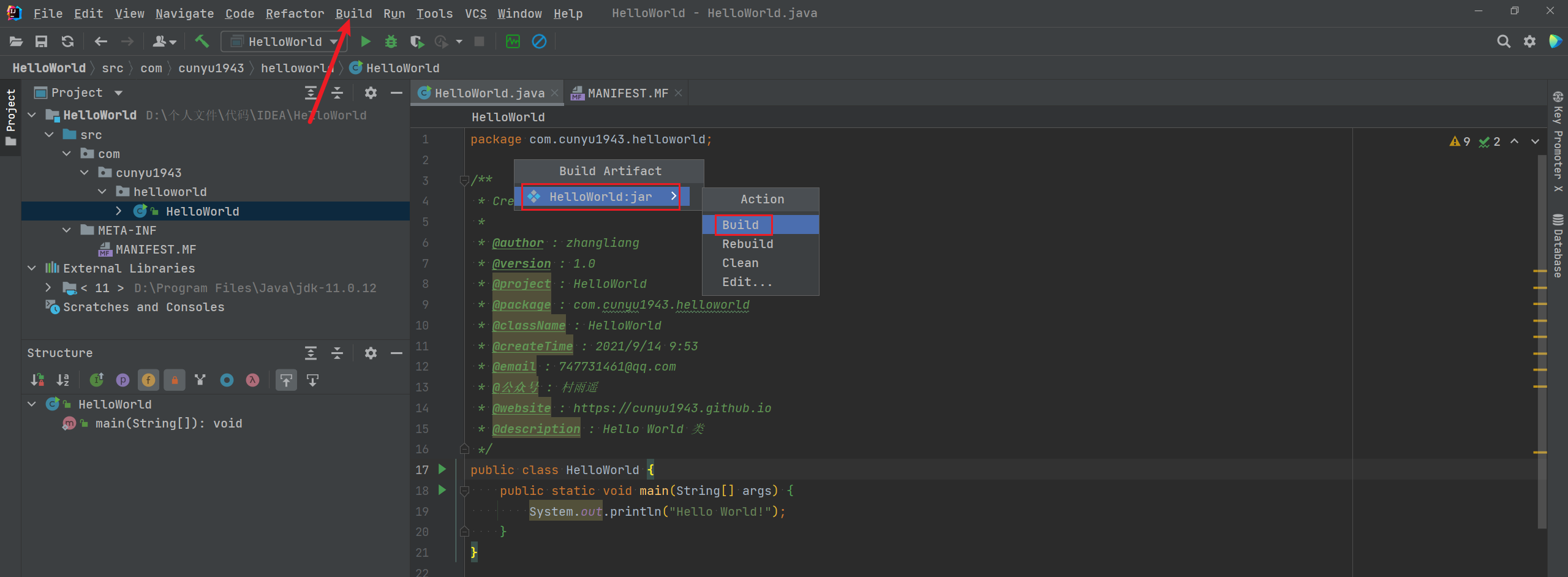Image resolution: width=1568 pixels, height=577 pixels.
Task: Expand the jdk-11.0.12 external library
Action: (48, 287)
